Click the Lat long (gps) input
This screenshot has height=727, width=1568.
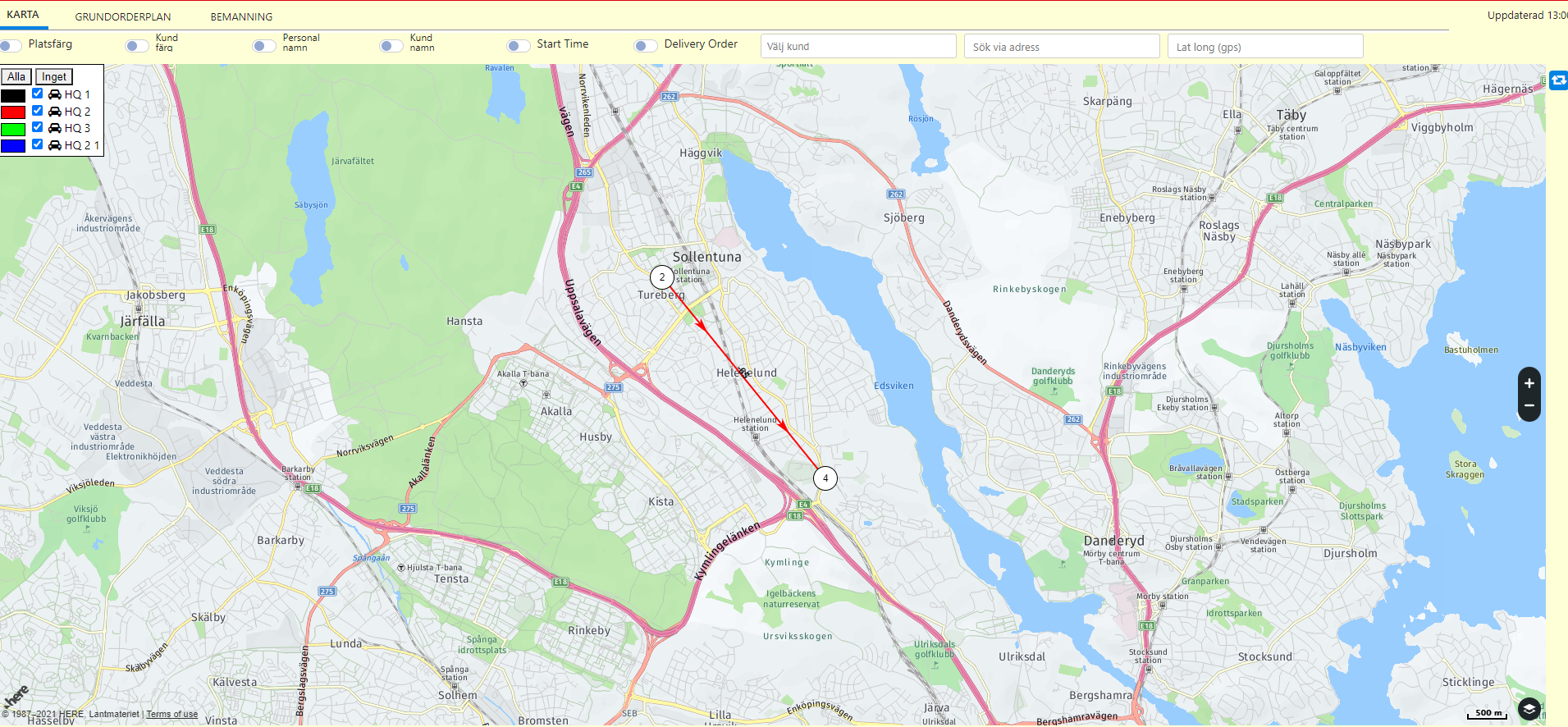[1265, 46]
